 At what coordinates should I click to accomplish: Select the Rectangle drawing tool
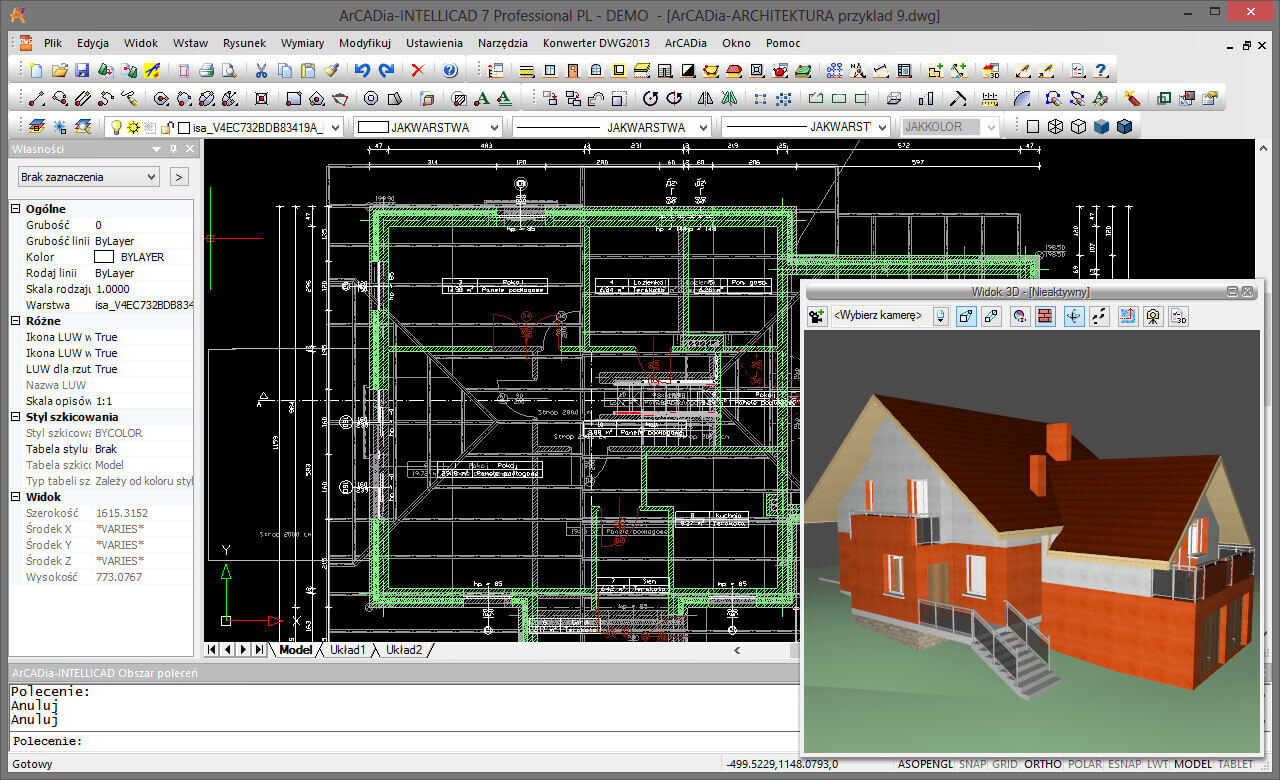pyautogui.click(x=294, y=99)
